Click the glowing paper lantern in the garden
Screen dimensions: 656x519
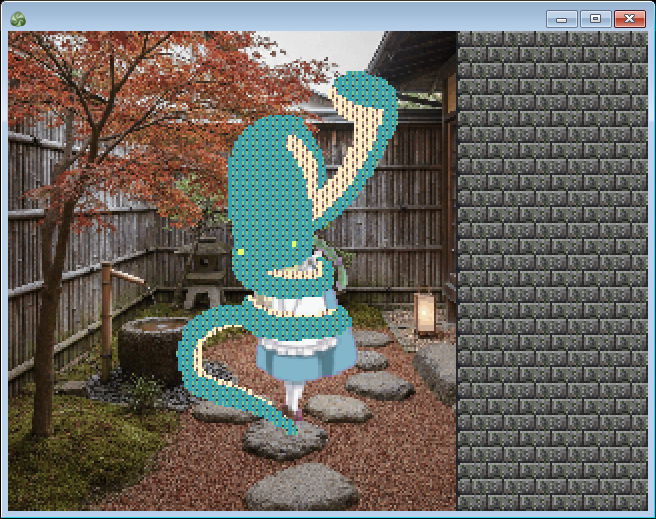click(x=425, y=314)
